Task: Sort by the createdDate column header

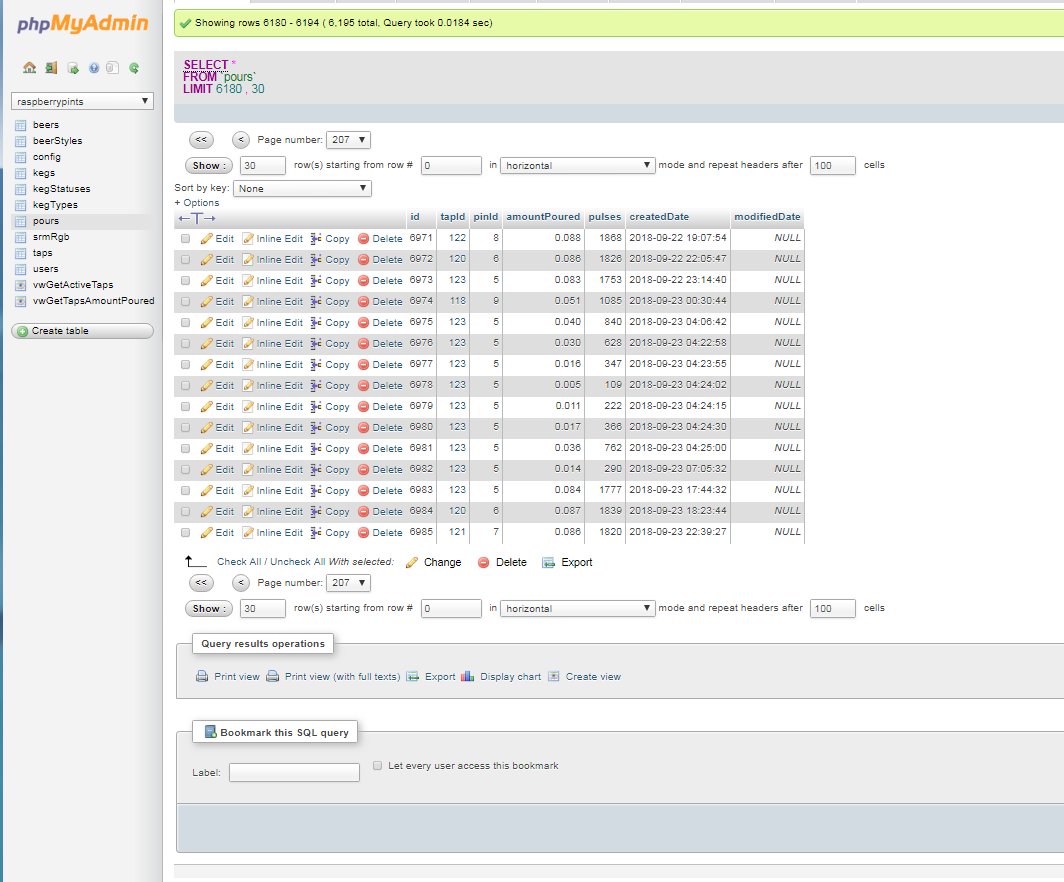Action: [x=659, y=217]
